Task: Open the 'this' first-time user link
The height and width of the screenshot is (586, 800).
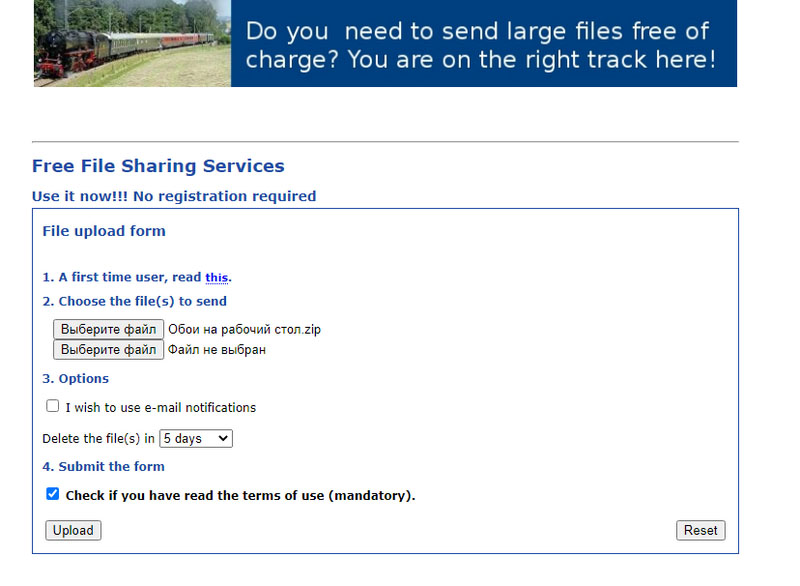Action: click(216, 277)
